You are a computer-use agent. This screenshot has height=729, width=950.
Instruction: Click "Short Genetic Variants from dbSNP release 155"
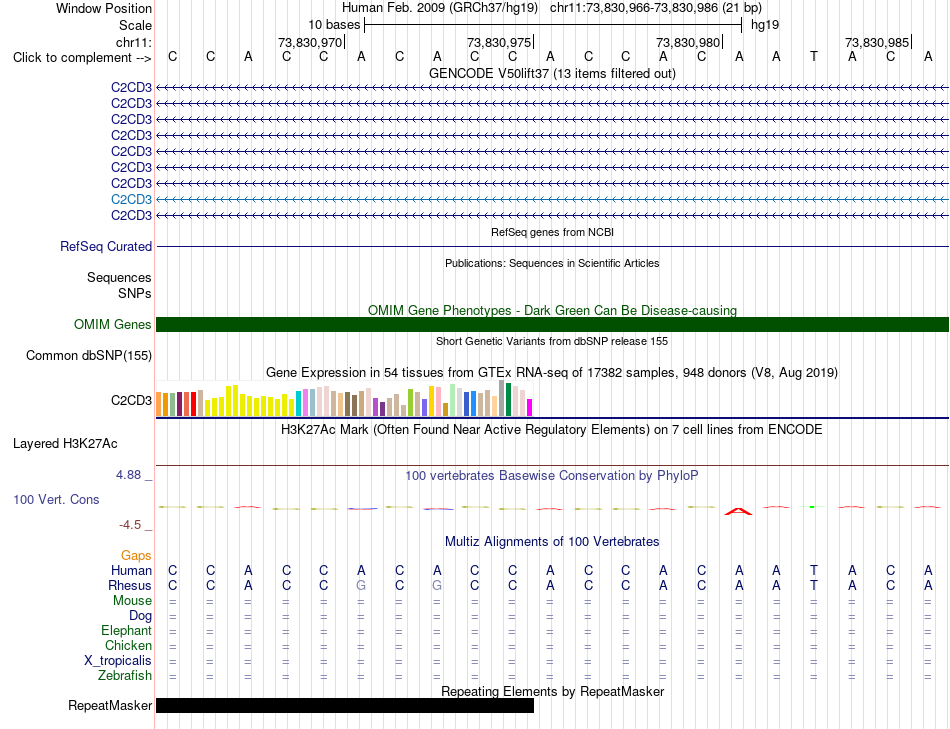click(x=552, y=341)
